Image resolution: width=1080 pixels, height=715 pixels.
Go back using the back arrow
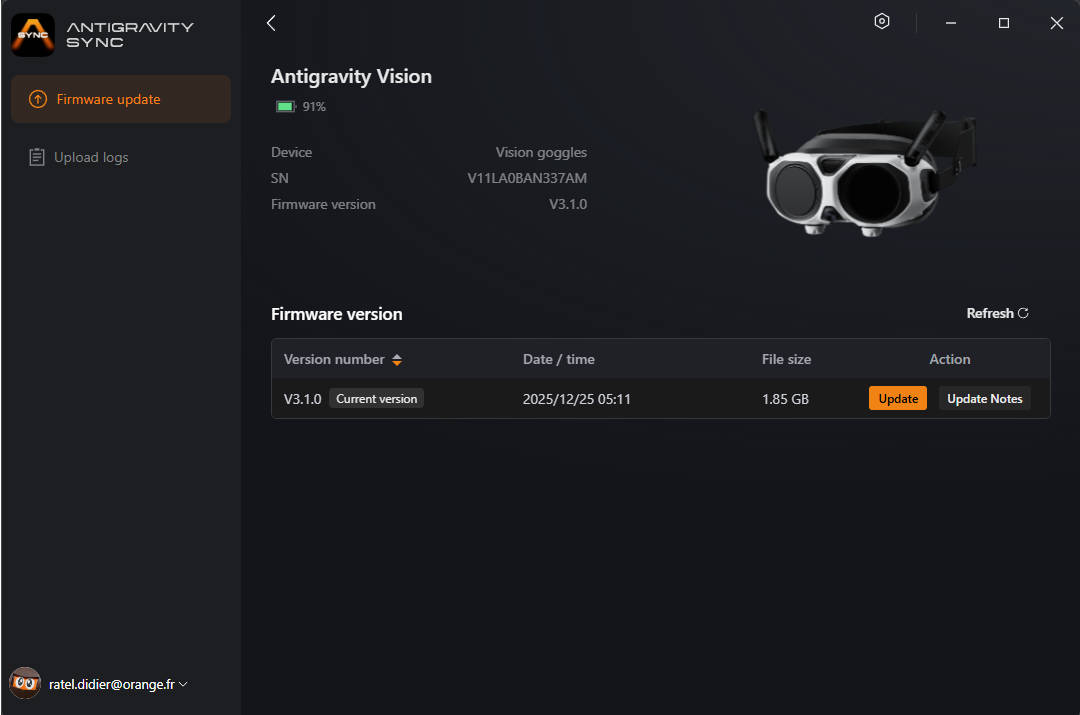(x=271, y=23)
